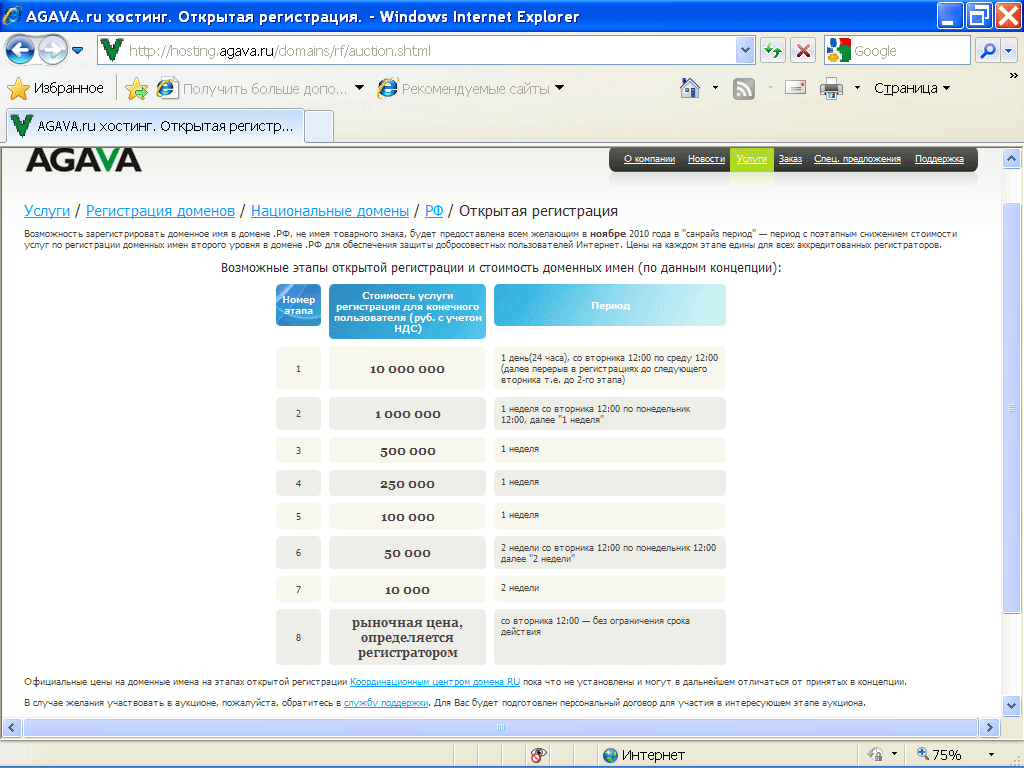Image resolution: width=1024 pixels, height=768 pixels.
Task: Open the highlighted Услуги menu item
Action: tap(752, 159)
